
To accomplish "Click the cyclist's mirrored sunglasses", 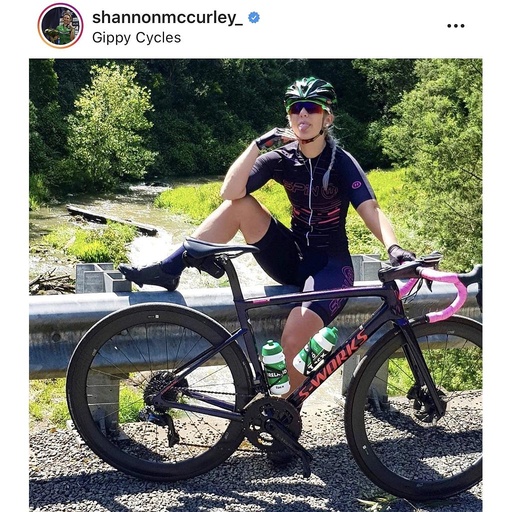I will pyautogui.click(x=306, y=108).
